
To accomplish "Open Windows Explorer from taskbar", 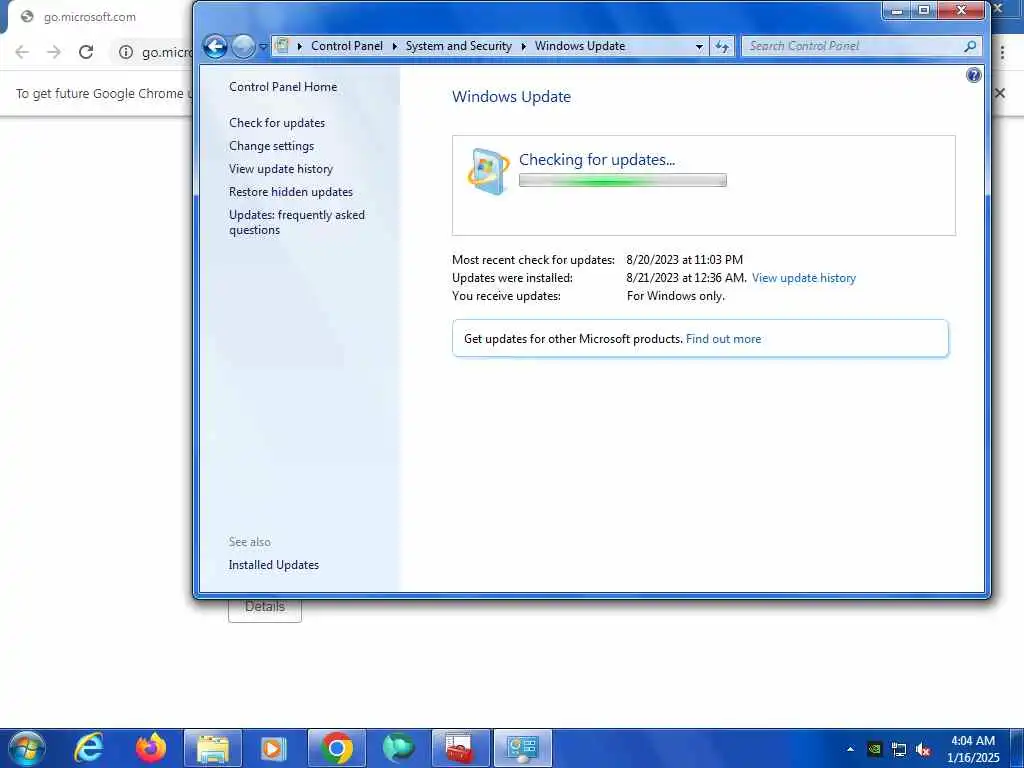I will [x=213, y=748].
